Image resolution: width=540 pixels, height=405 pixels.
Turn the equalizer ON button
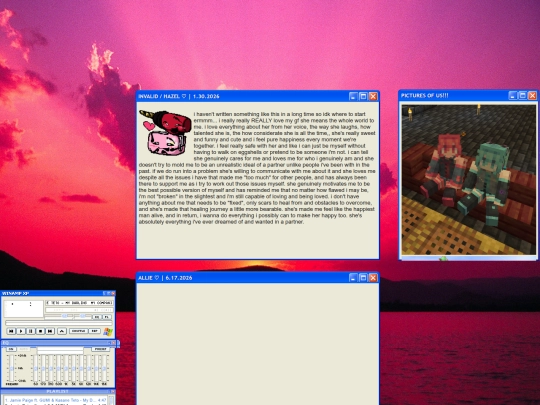click(11, 349)
